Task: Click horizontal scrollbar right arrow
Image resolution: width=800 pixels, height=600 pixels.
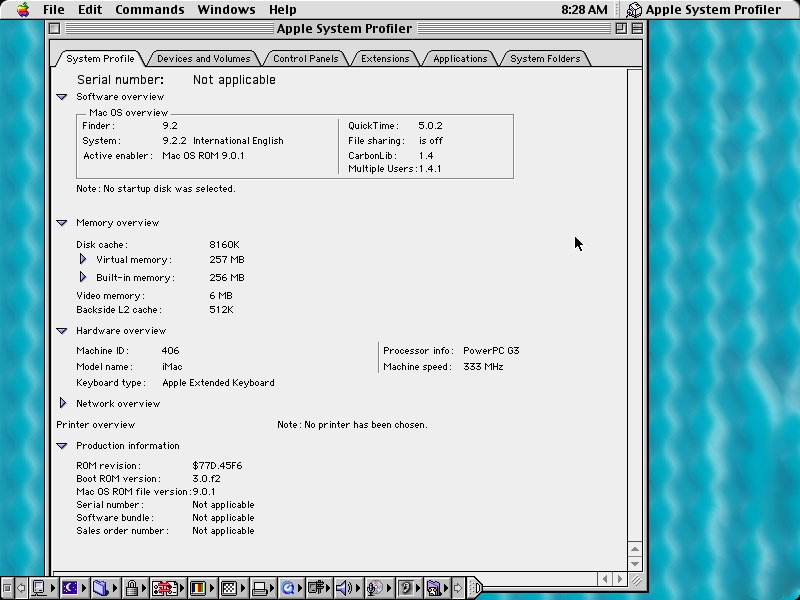Action: click(620, 579)
